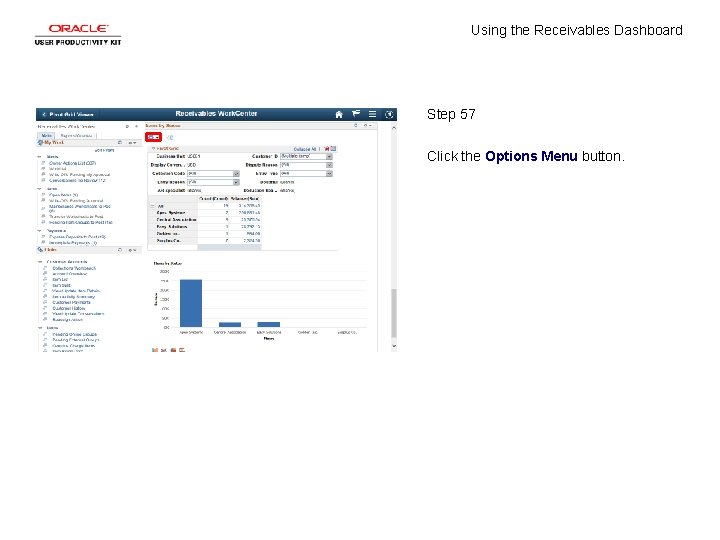Open Customer History link
This screenshot has width=720, height=540.
click(69, 308)
